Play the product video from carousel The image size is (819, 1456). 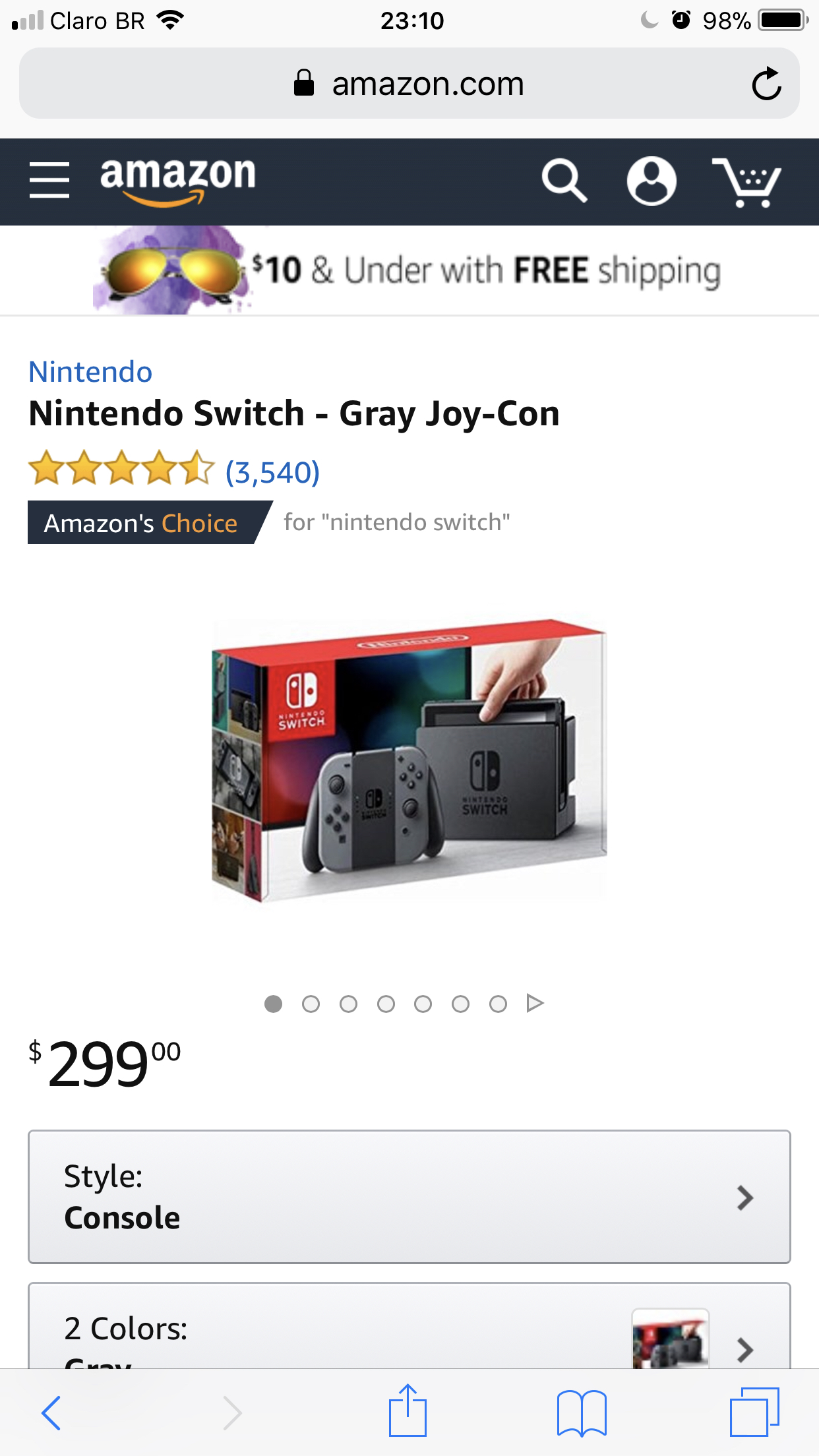point(535,1003)
